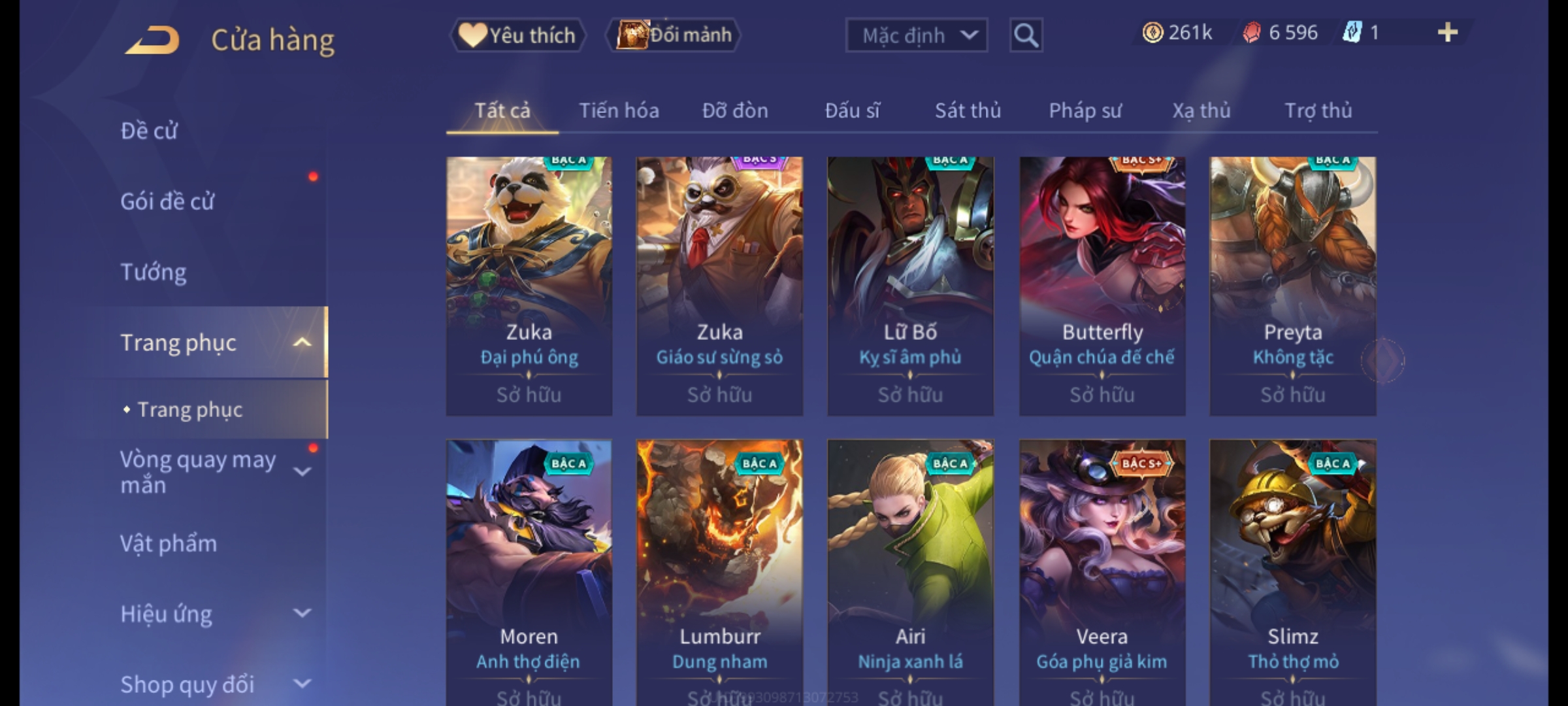Screen dimensions: 1568x706
Task: Tap the gold coin icon showing 261k
Action: [x=1152, y=33]
